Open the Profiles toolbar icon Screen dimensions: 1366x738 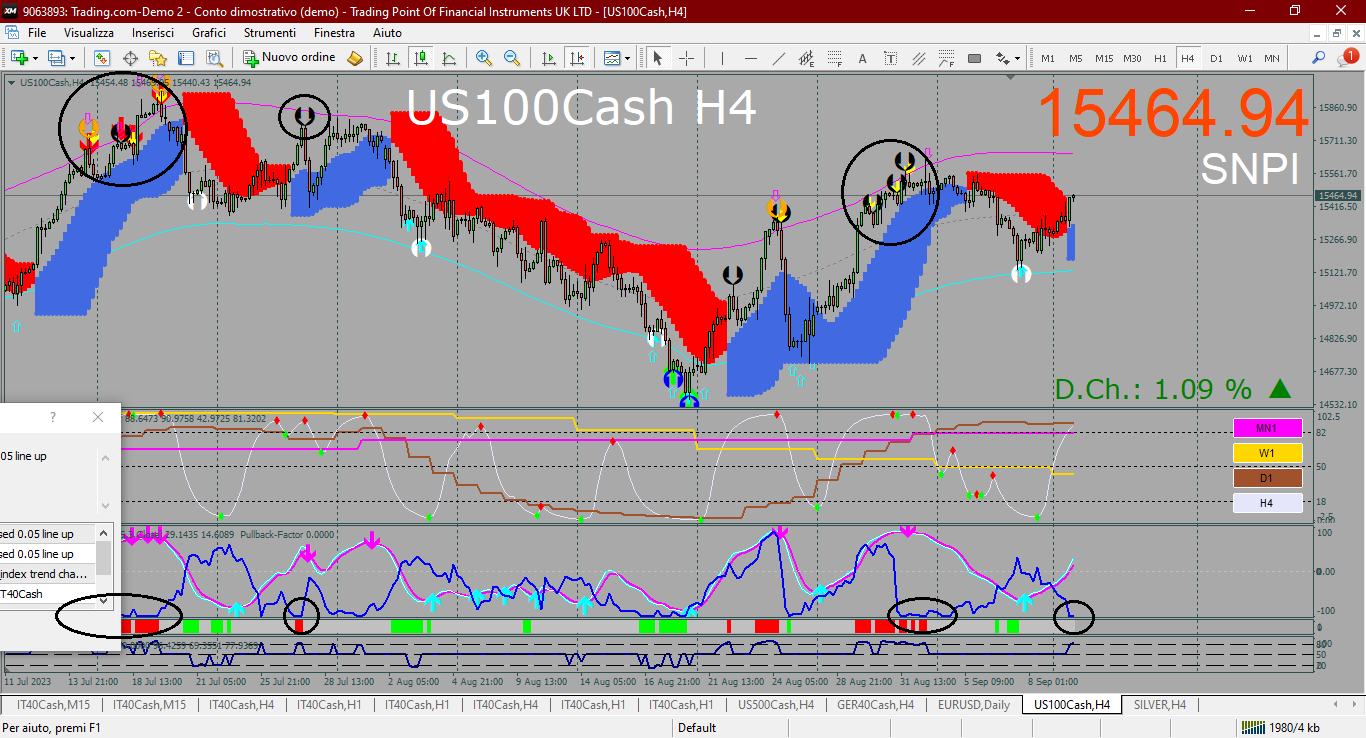pos(56,58)
